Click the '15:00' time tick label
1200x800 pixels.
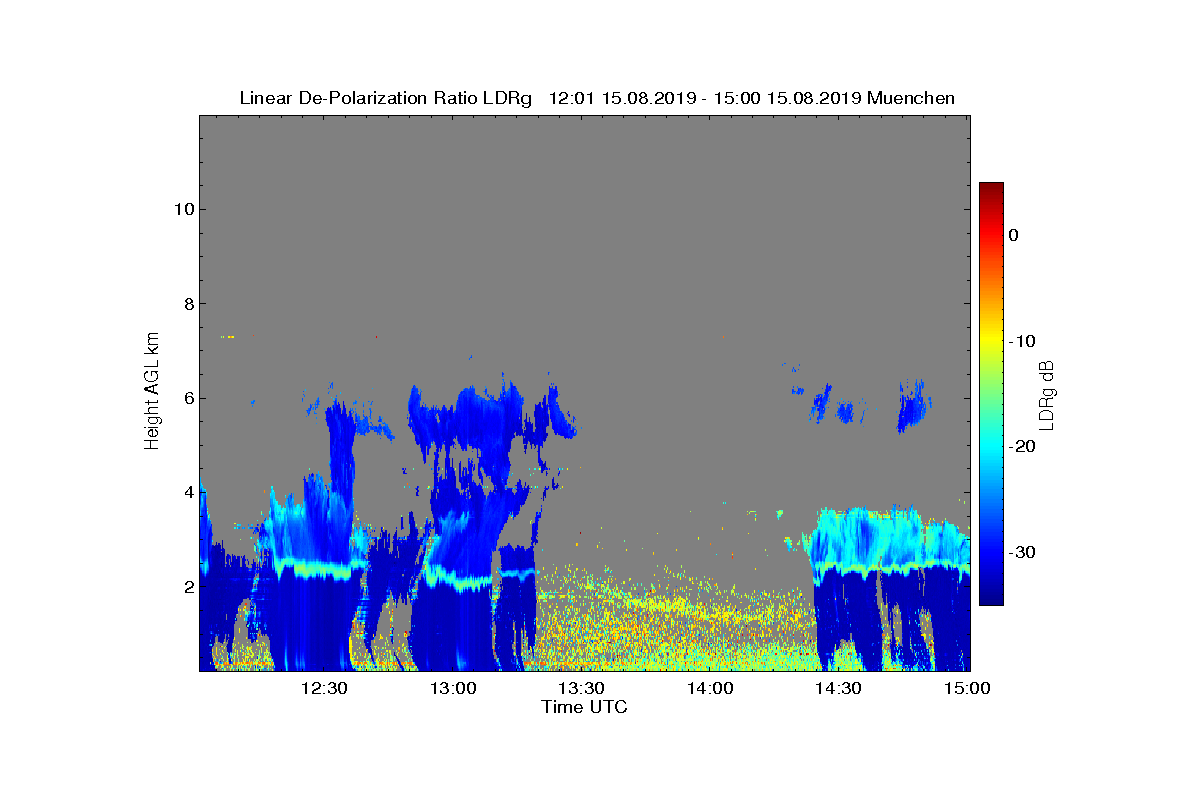click(x=966, y=688)
